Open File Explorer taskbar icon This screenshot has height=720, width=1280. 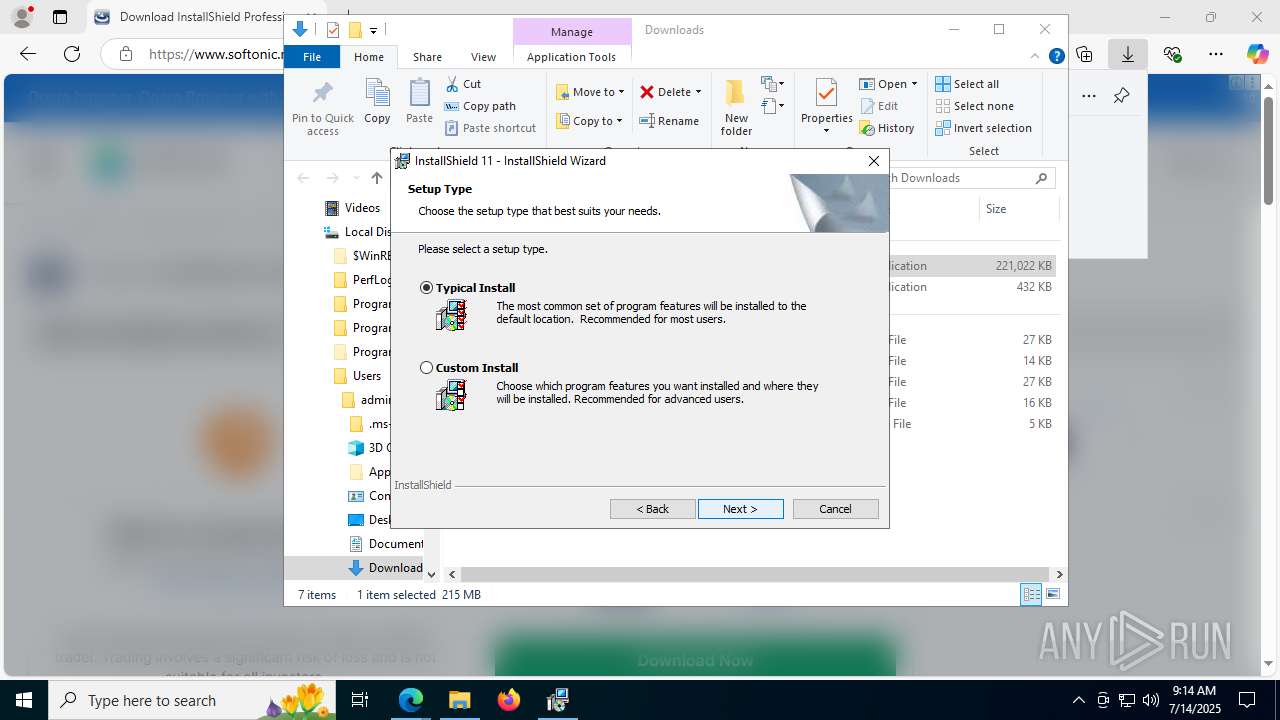coord(460,700)
